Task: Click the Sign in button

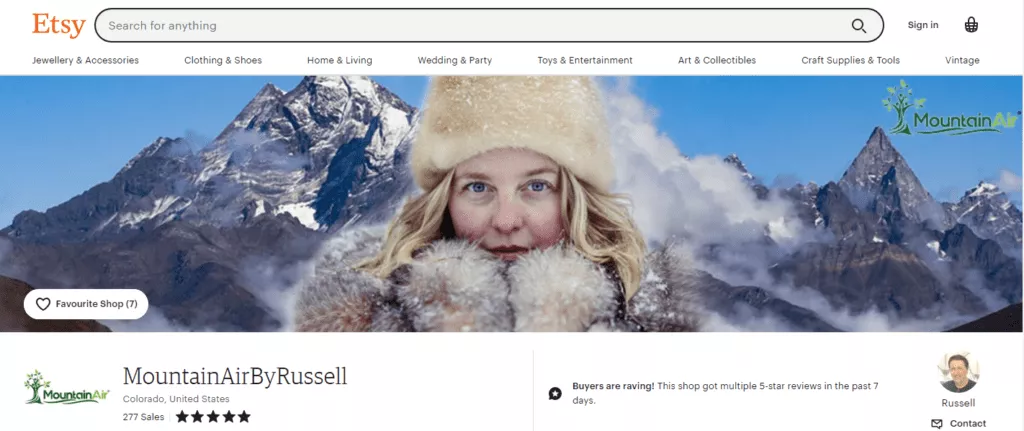Action: [x=922, y=25]
